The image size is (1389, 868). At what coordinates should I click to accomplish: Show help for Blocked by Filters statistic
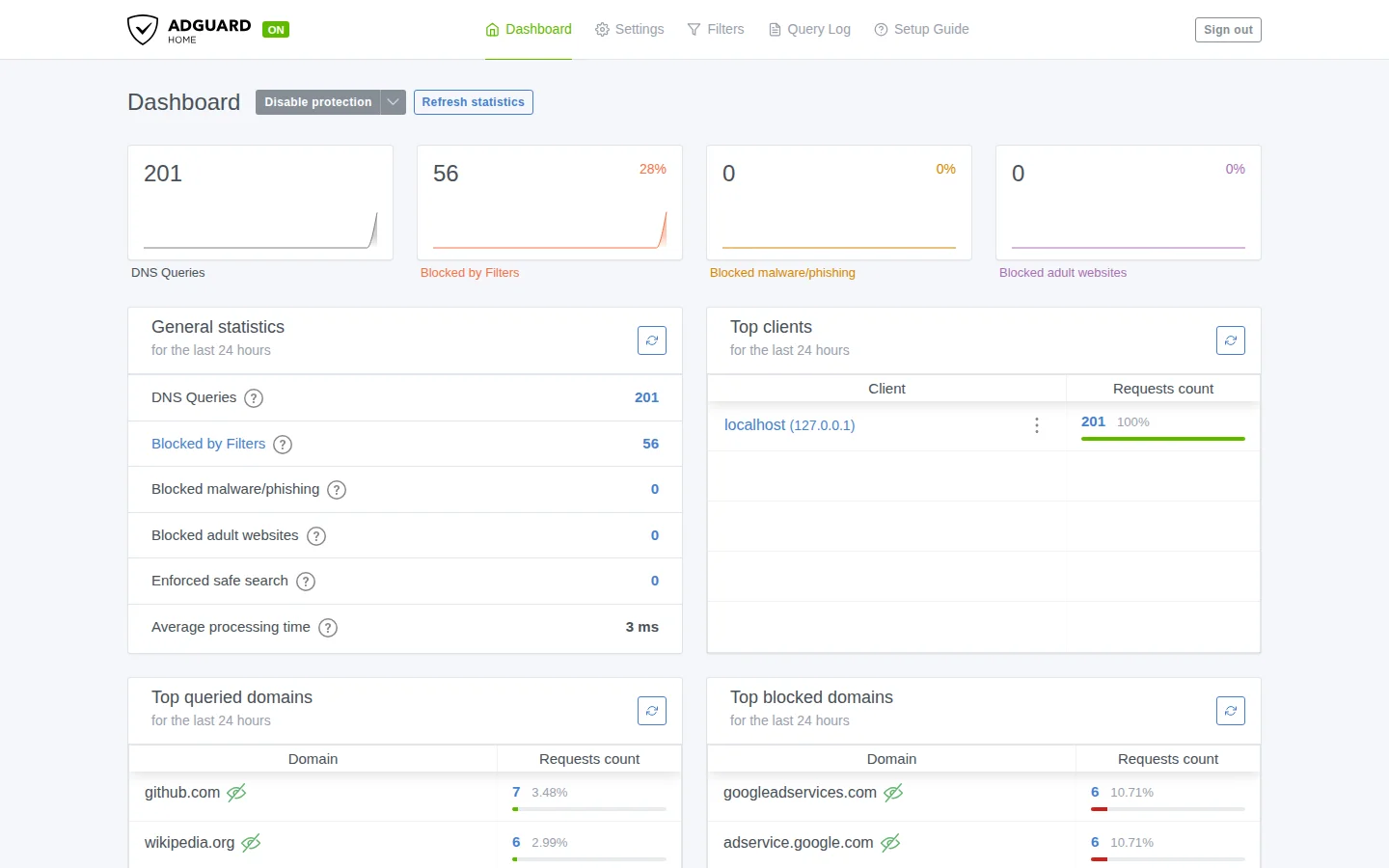click(283, 445)
